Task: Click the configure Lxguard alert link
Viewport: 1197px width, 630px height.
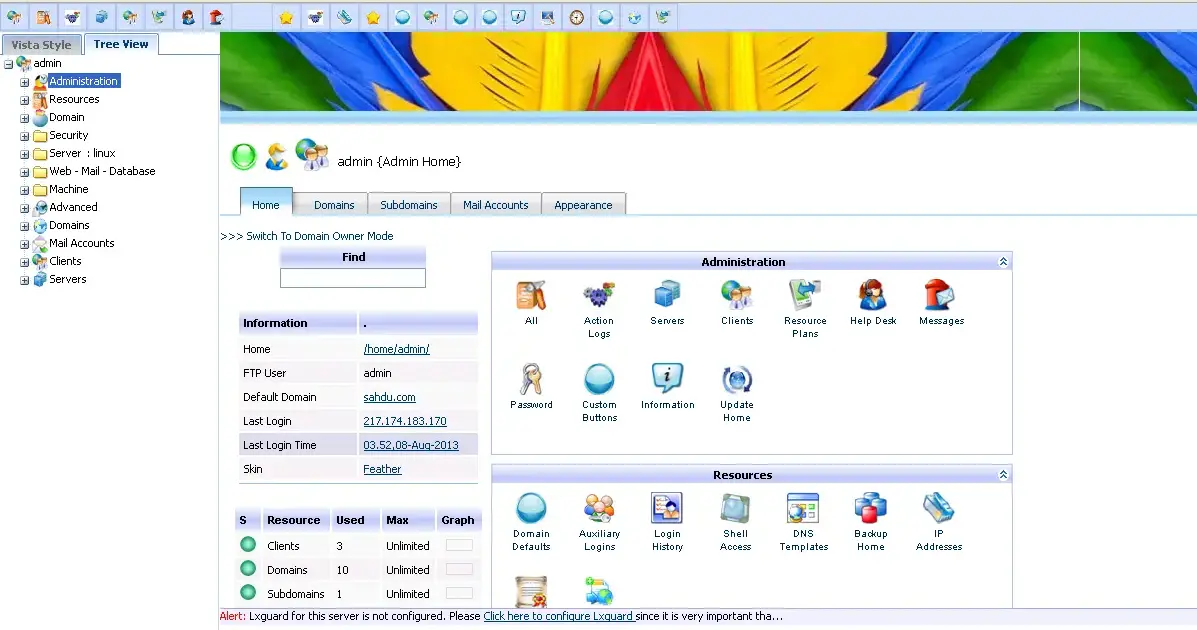Action: (x=558, y=617)
